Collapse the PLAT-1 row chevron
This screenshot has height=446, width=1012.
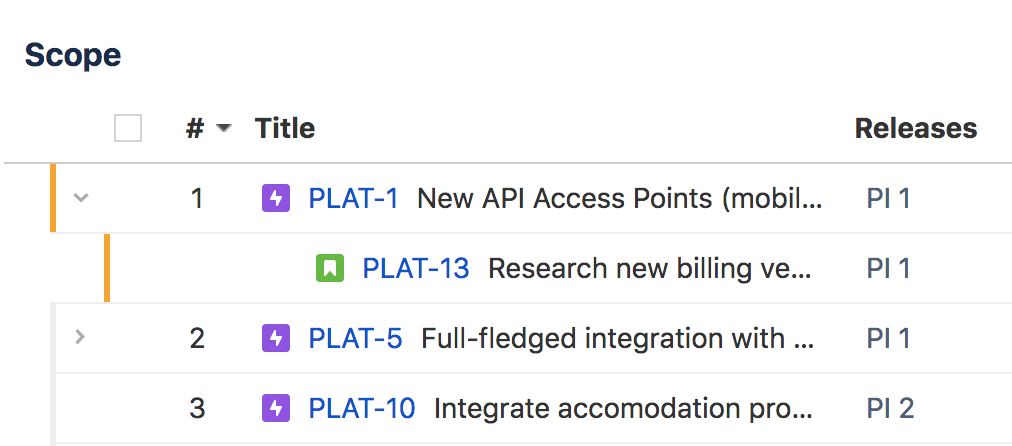(x=80, y=198)
